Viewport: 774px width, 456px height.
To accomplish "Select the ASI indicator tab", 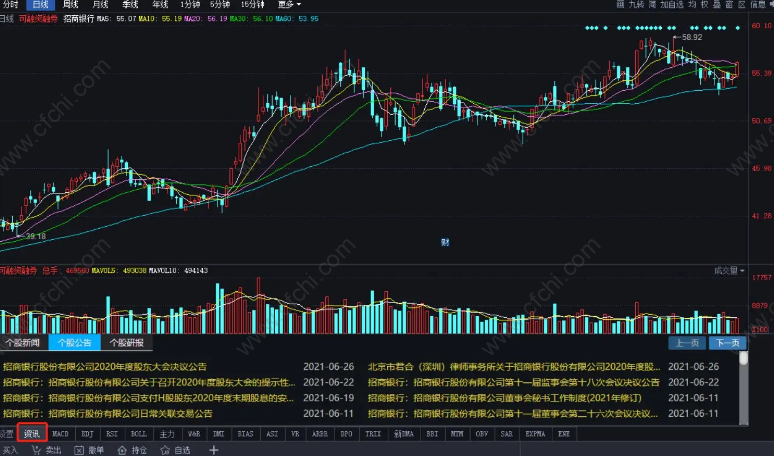I will [x=272, y=434].
